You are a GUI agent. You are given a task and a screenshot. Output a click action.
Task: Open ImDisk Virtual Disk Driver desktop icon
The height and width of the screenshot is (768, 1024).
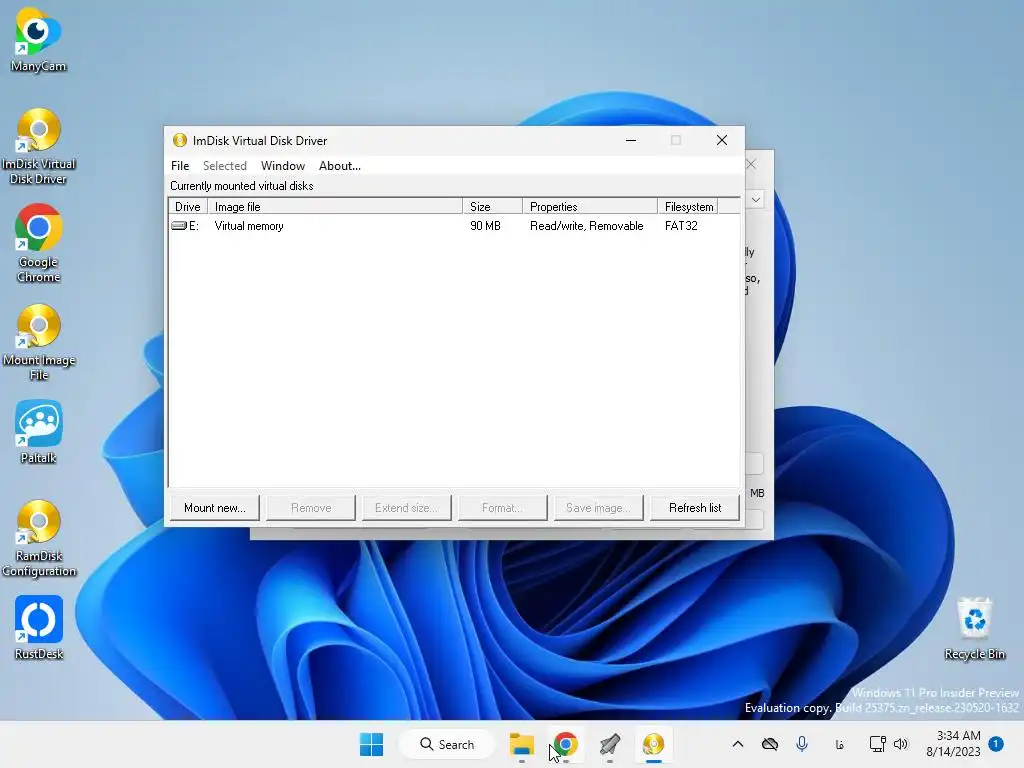(38, 146)
